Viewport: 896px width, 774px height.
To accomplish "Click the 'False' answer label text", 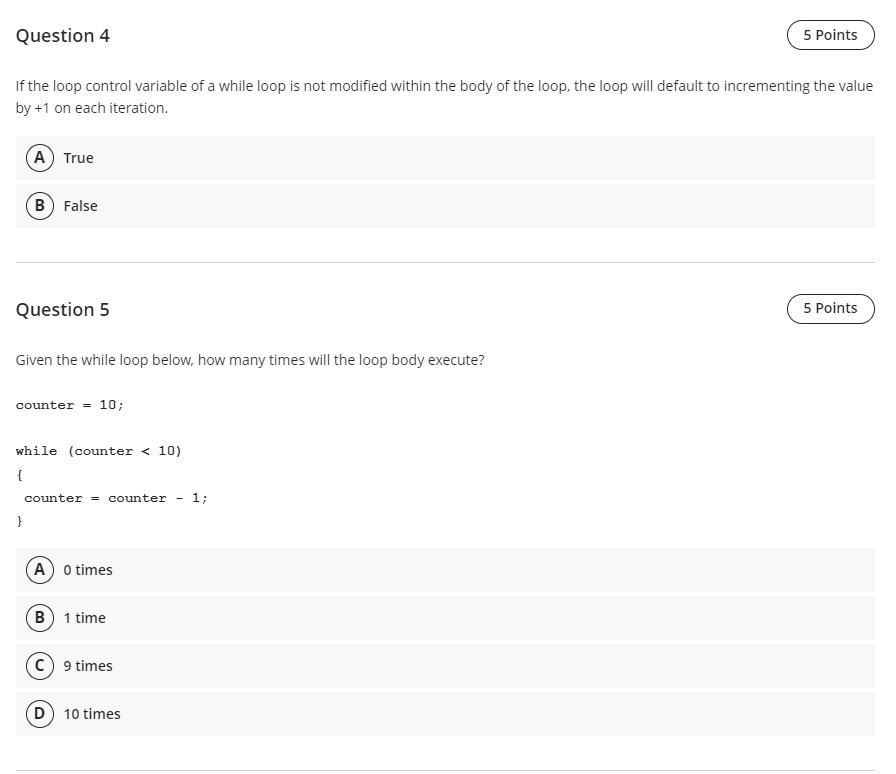I will [81, 206].
